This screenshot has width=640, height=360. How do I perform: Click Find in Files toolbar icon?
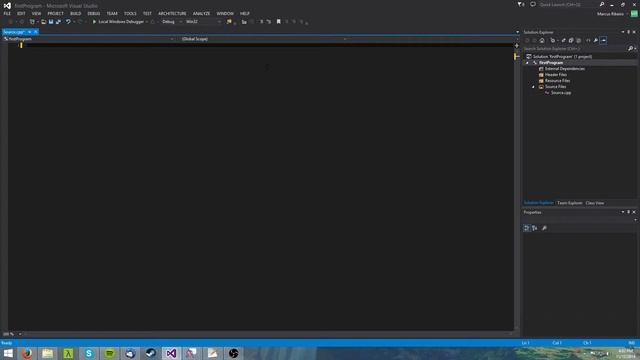[229, 22]
